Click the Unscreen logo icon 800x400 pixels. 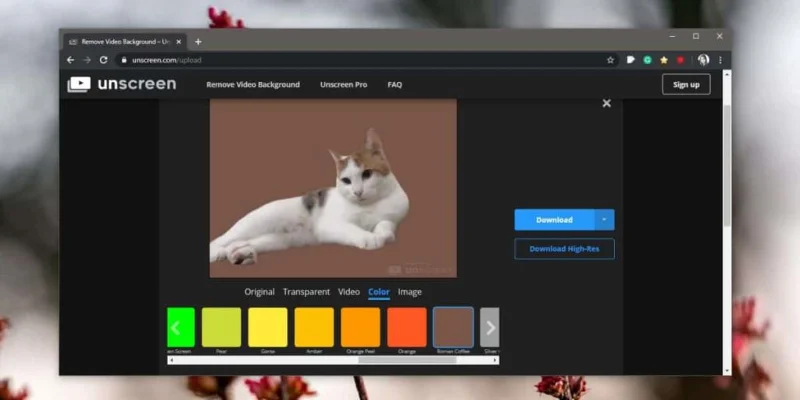tap(79, 85)
